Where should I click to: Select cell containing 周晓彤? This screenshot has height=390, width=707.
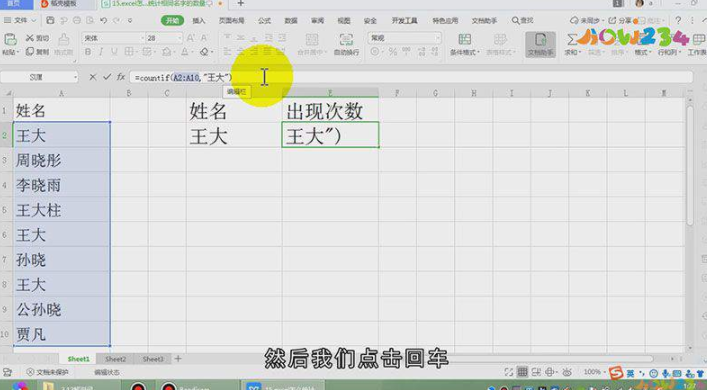tap(61, 160)
